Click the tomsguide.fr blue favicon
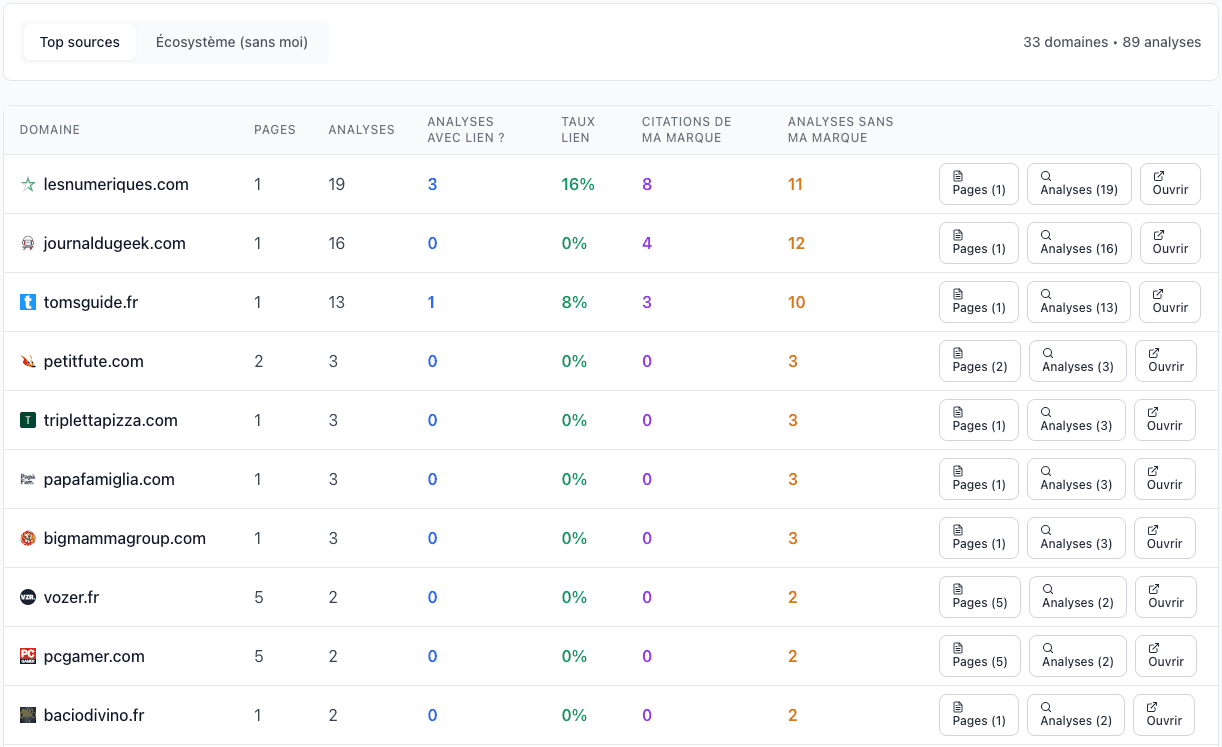The height and width of the screenshot is (747, 1222). point(28,302)
